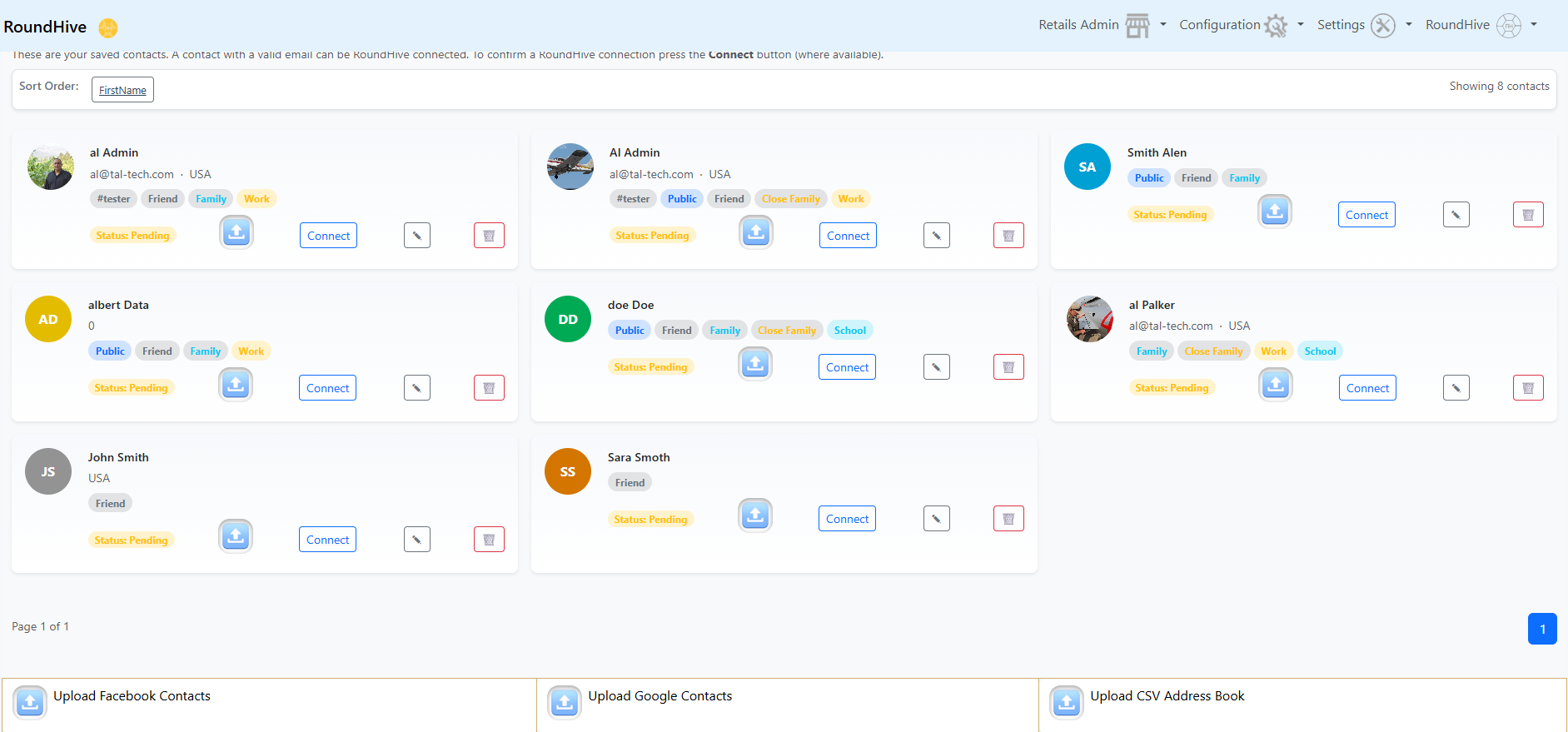Toggle the FirstName sort order

(x=122, y=90)
